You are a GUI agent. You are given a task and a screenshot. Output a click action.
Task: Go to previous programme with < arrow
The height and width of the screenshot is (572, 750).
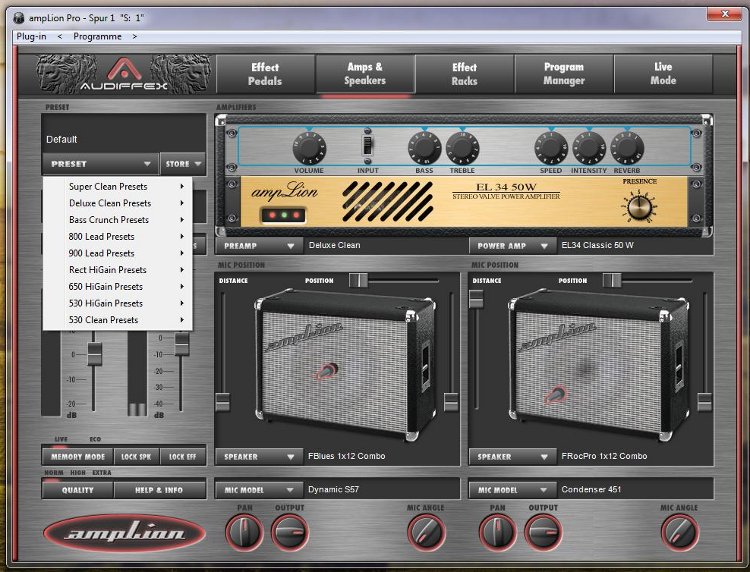(59, 36)
